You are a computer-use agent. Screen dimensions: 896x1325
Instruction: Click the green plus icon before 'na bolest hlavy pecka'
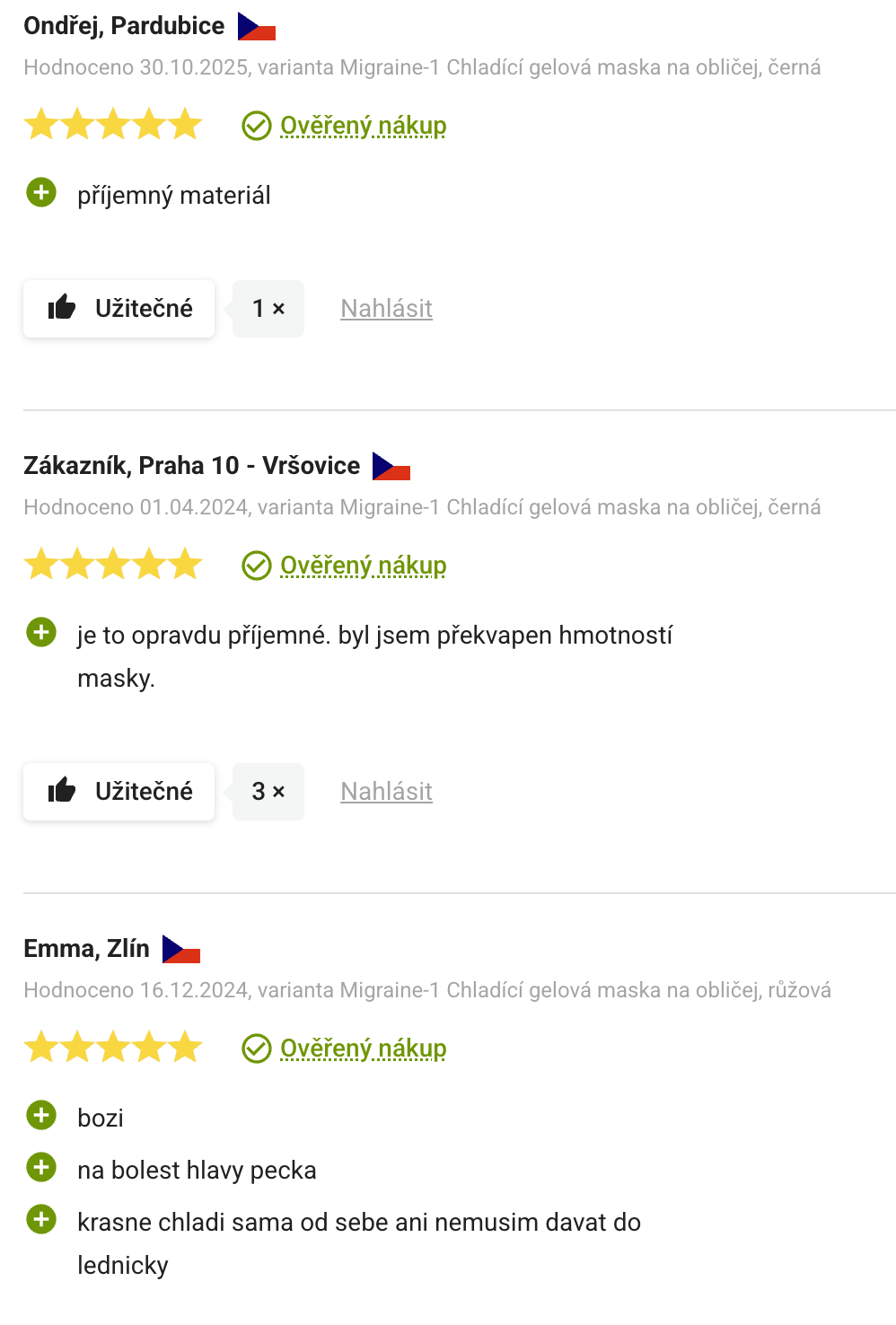(40, 1168)
